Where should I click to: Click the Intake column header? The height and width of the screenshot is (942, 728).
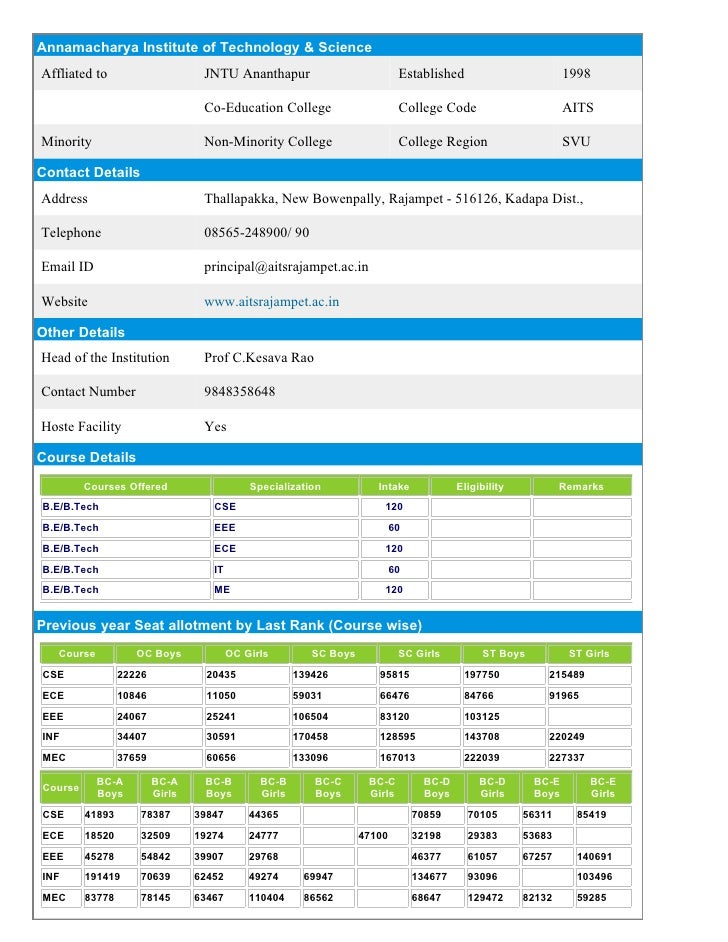(x=394, y=487)
